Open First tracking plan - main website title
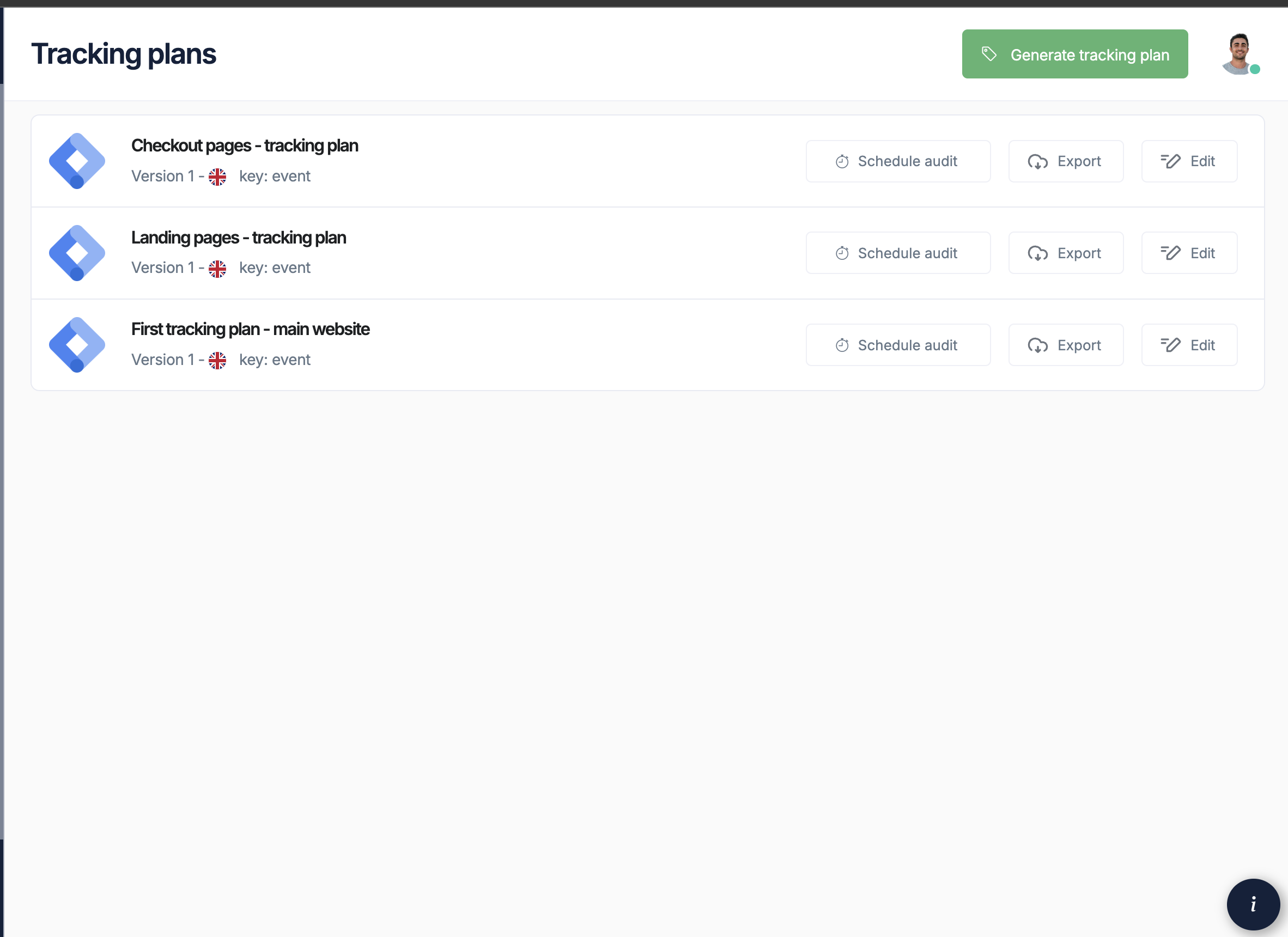Image resolution: width=1288 pixels, height=937 pixels. [251, 330]
